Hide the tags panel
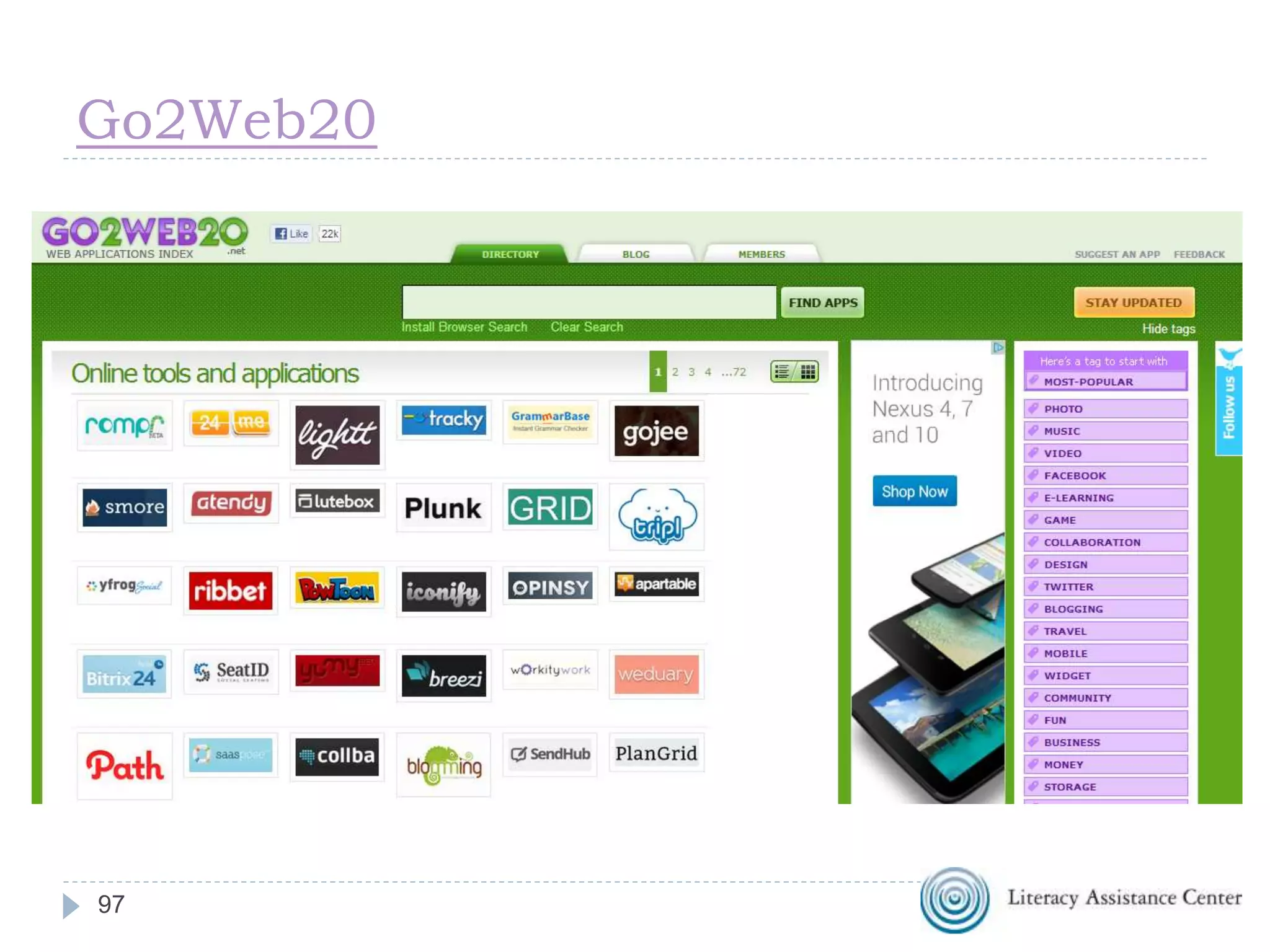The image size is (1270, 952). coord(1168,328)
